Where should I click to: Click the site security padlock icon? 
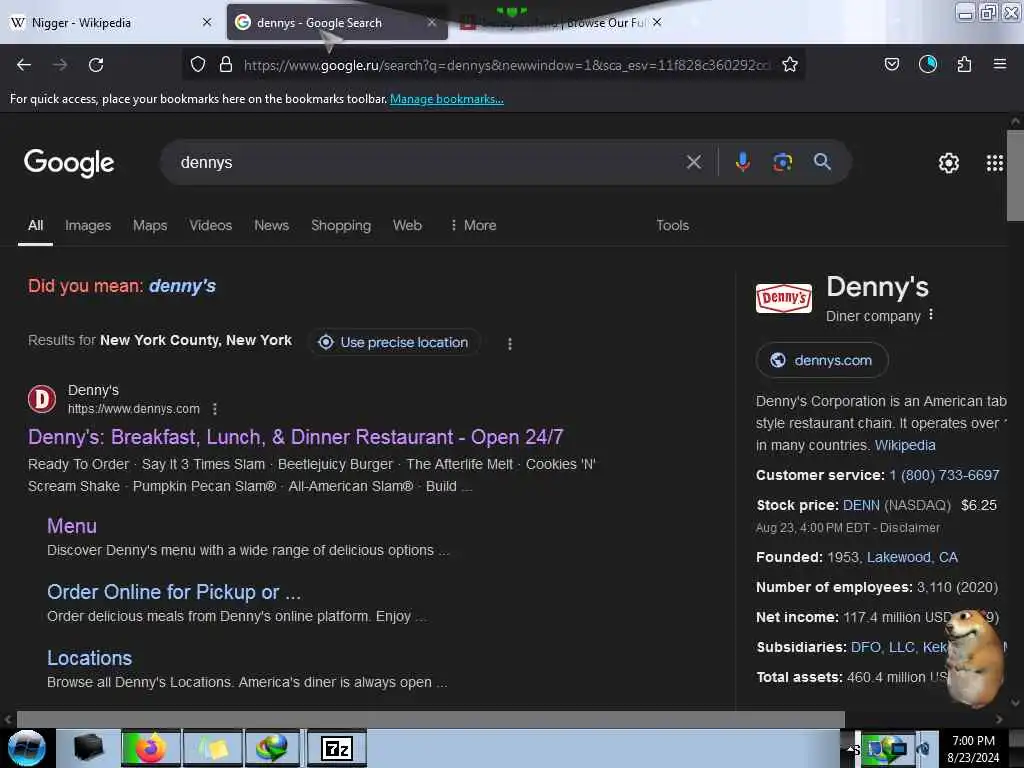tap(226, 64)
